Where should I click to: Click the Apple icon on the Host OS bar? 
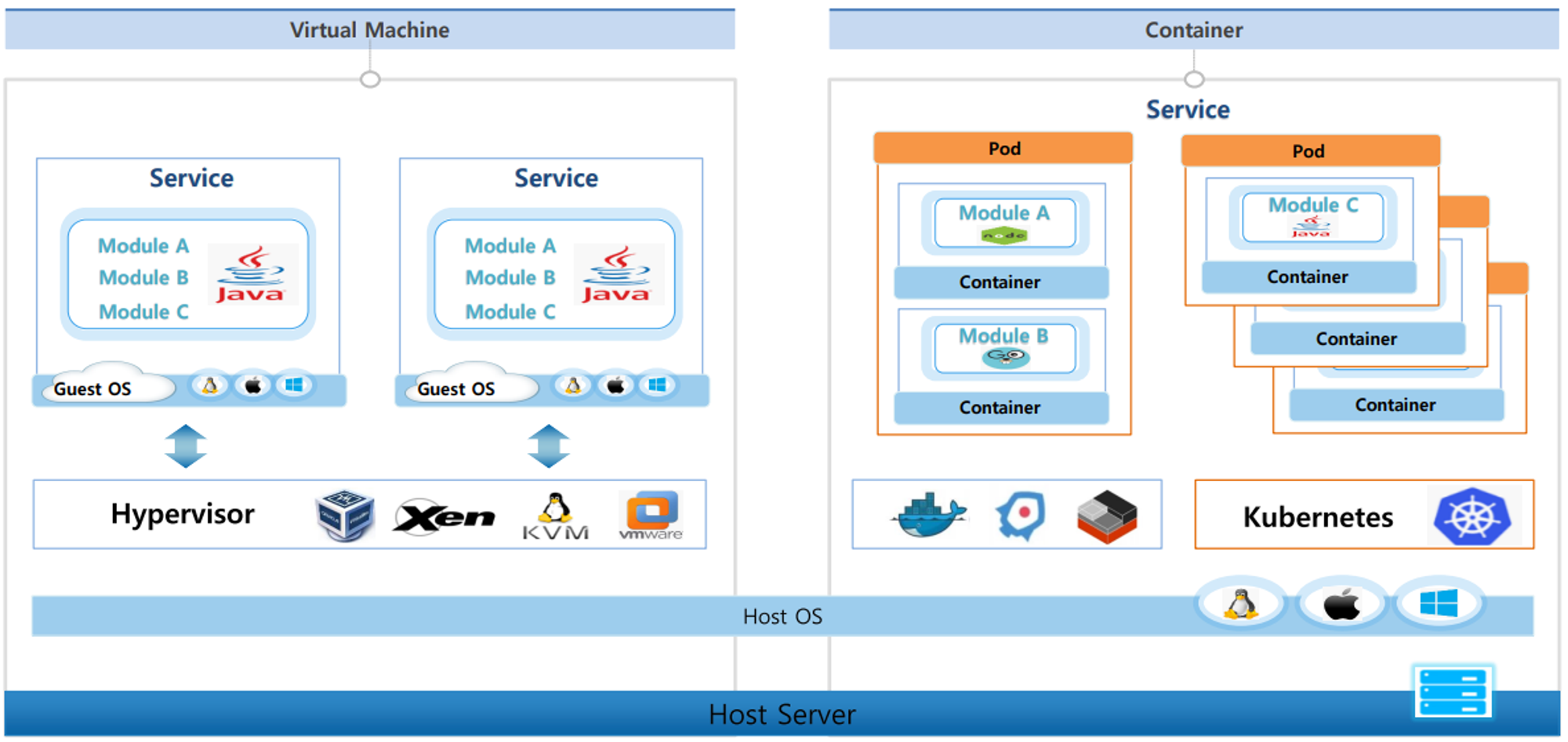click(1341, 605)
